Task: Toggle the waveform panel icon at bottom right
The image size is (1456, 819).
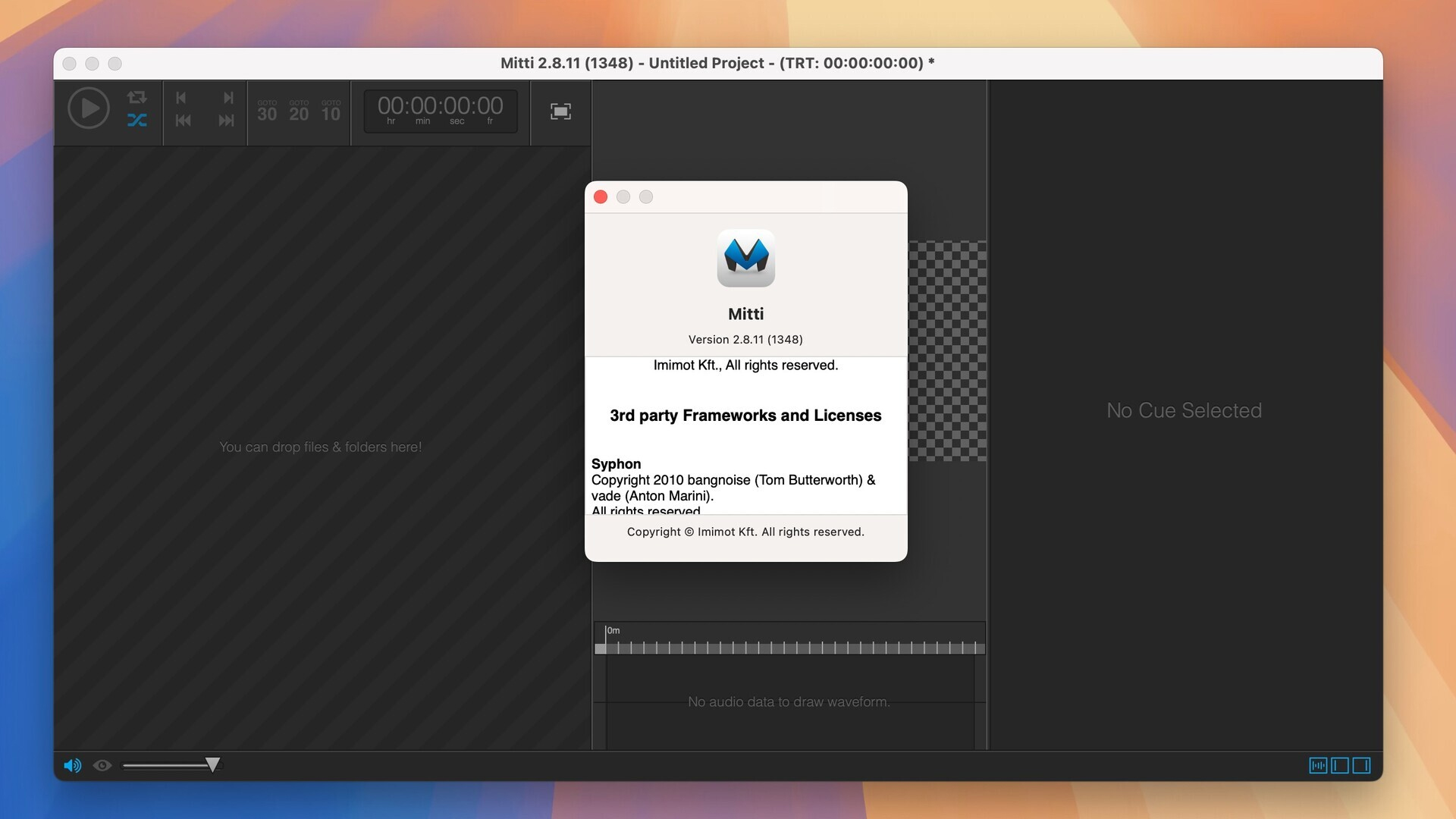Action: coord(1318,765)
